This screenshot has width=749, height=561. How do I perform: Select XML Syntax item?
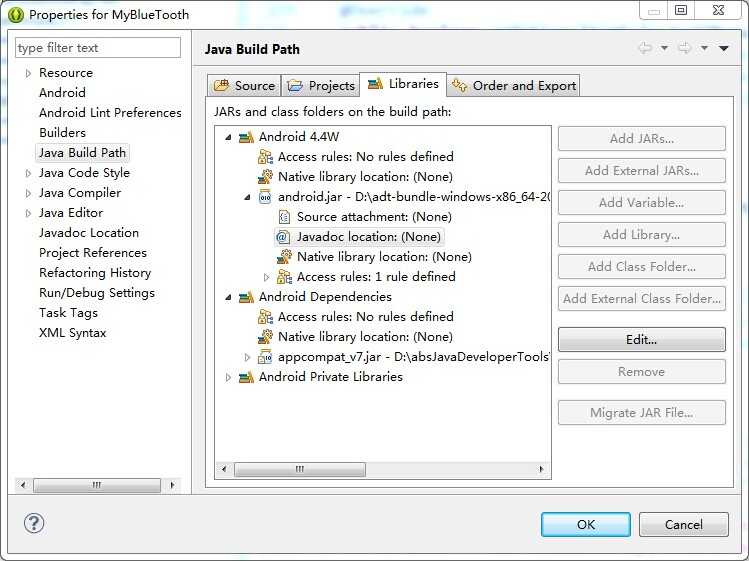coord(73,333)
